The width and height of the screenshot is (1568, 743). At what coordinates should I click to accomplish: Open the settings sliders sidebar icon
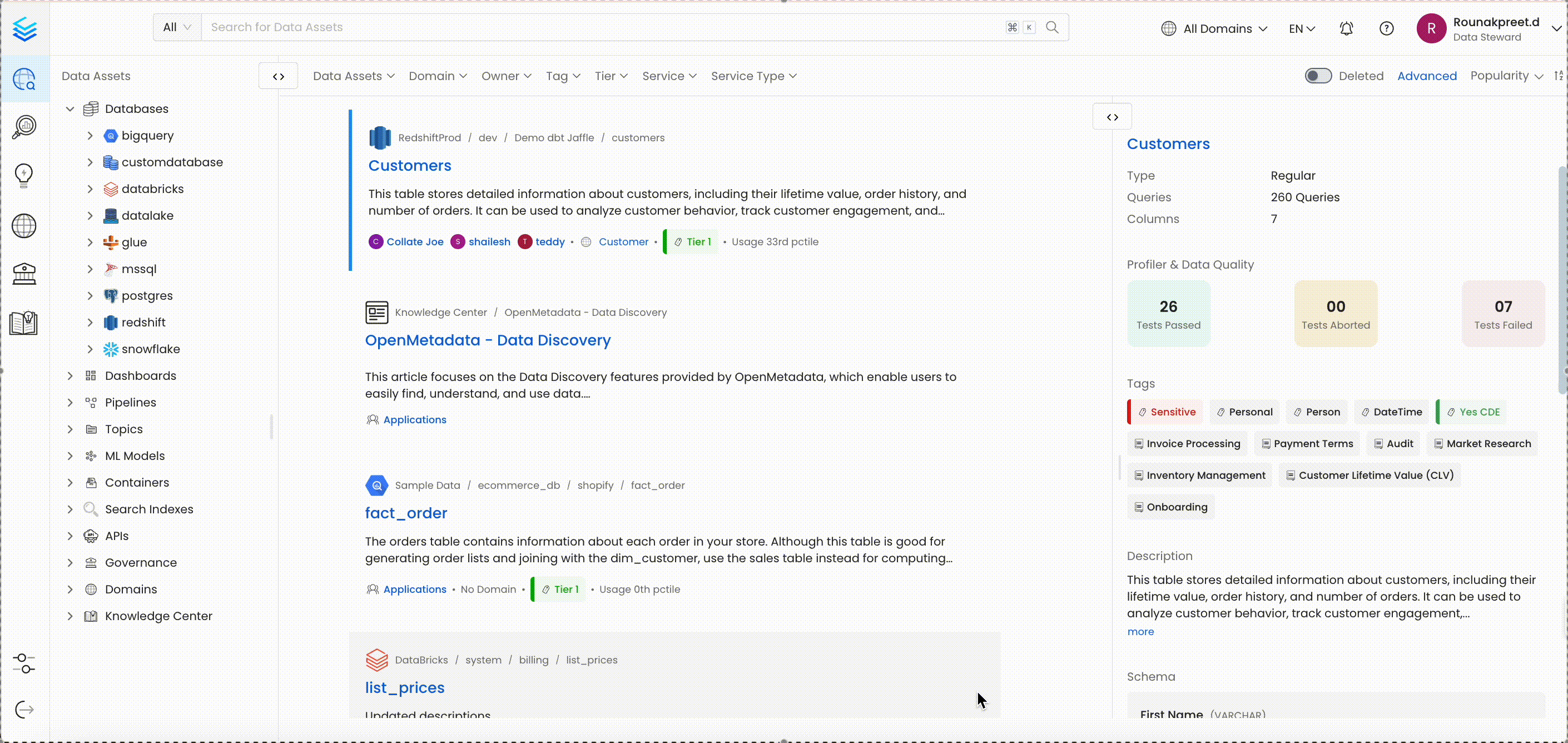pos(24,663)
